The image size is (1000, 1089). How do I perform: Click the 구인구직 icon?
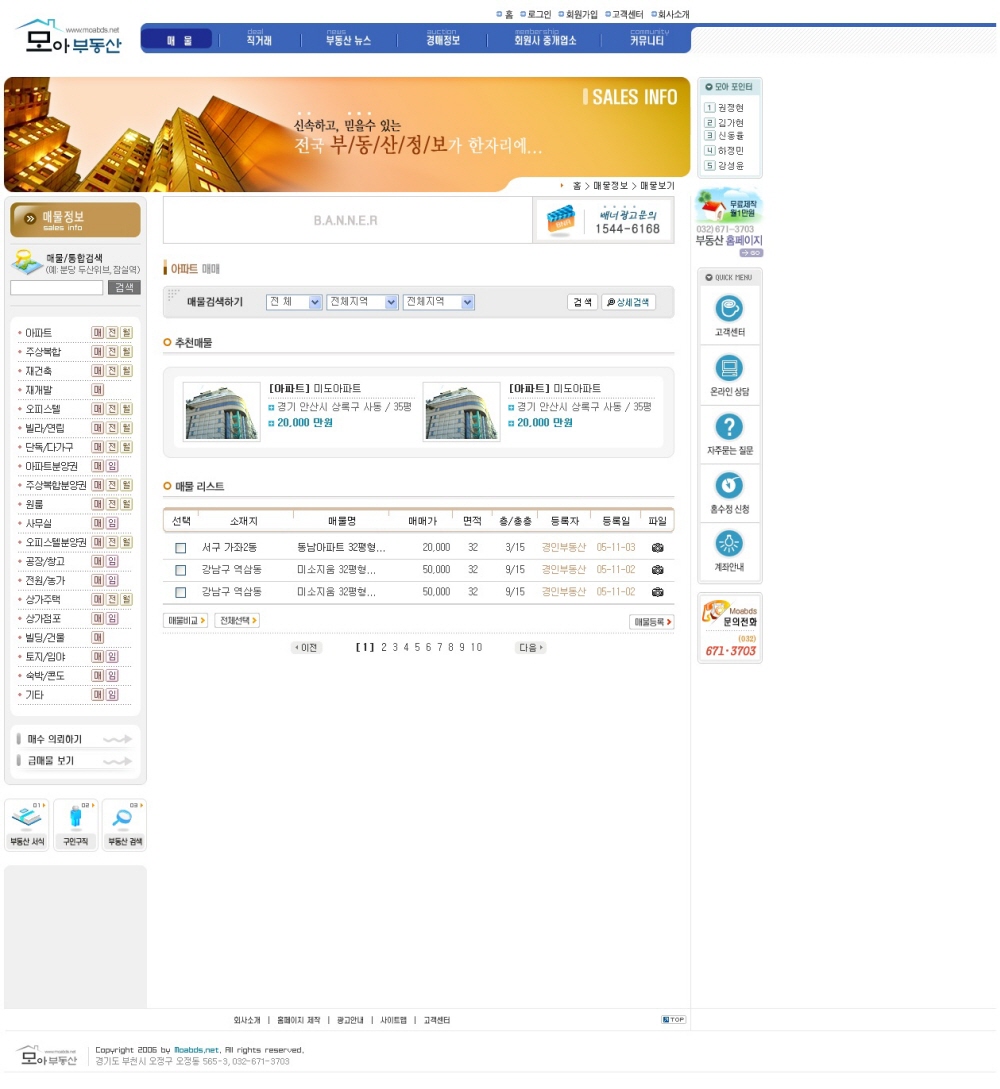click(76, 825)
